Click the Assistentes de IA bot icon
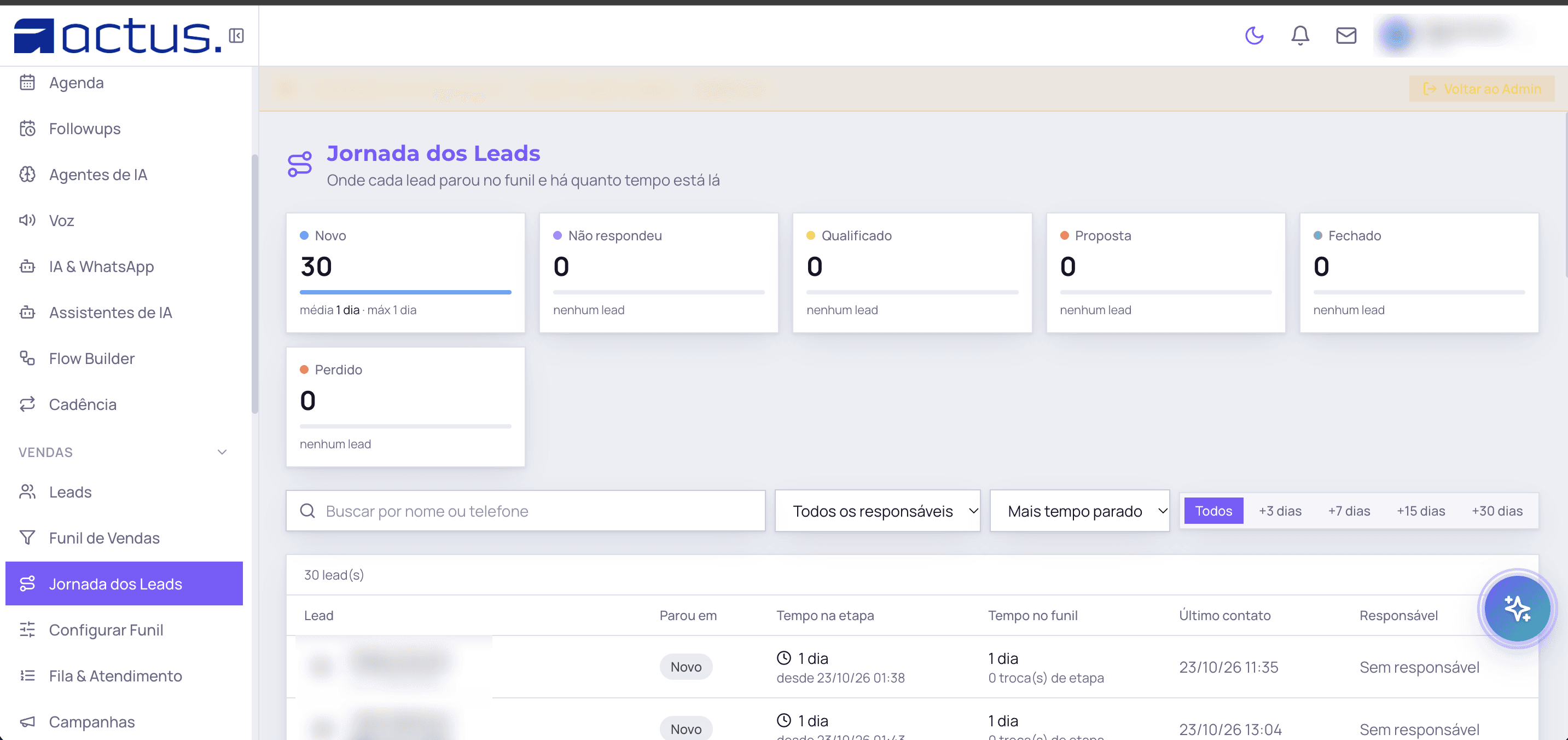The height and width of the screenshot is (740, 1568). [x=27, y=312]
